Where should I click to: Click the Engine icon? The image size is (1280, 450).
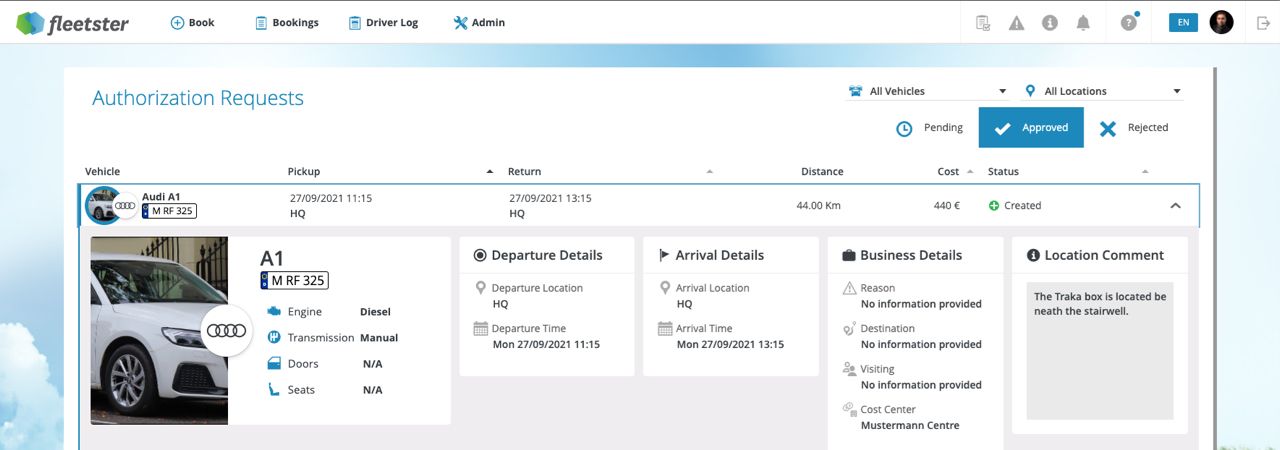(x=273, y=311)
